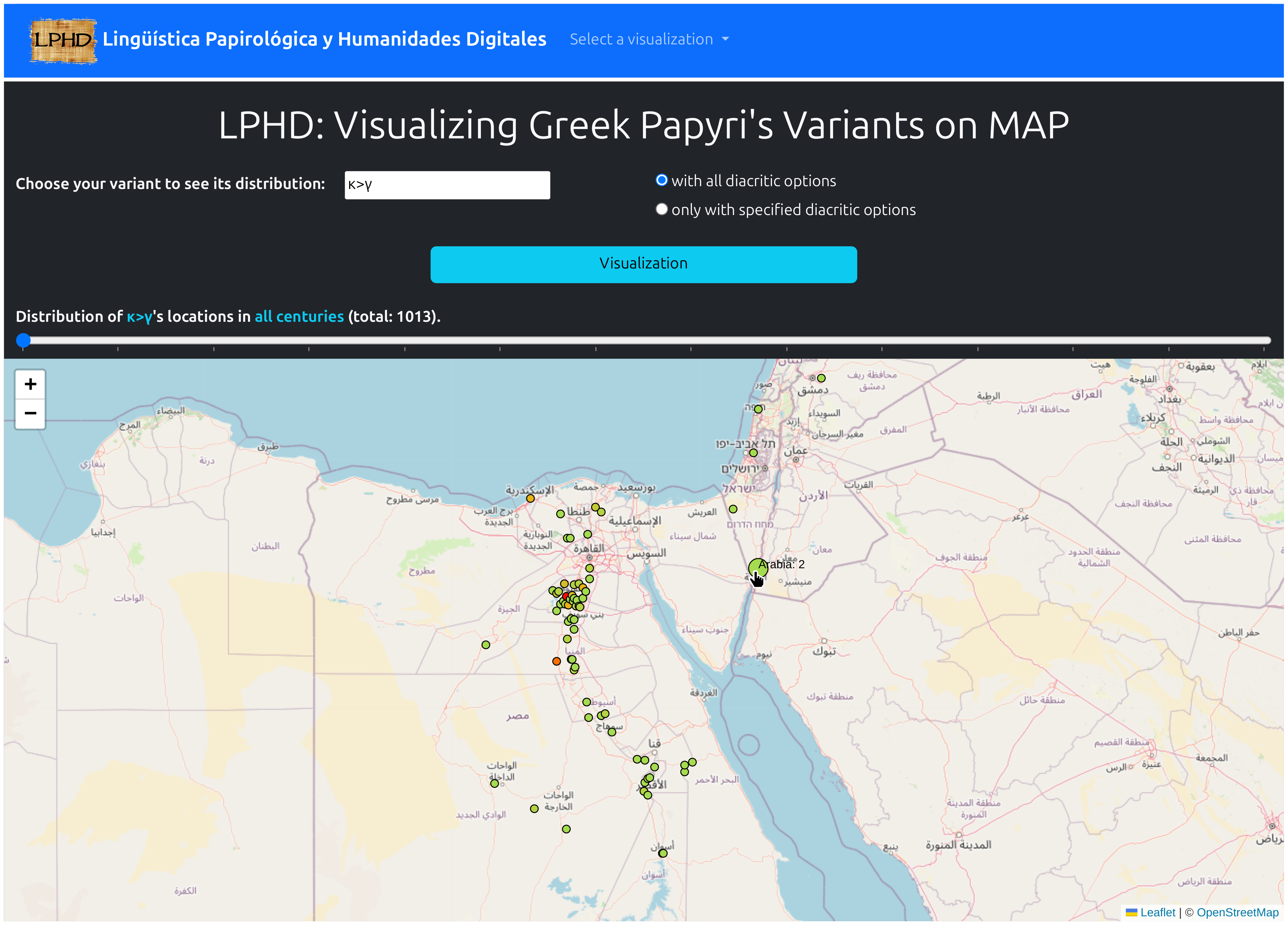1288x925 pixels.
Task: Click the green marker near Tel Aviv
Action: point(753,453)
